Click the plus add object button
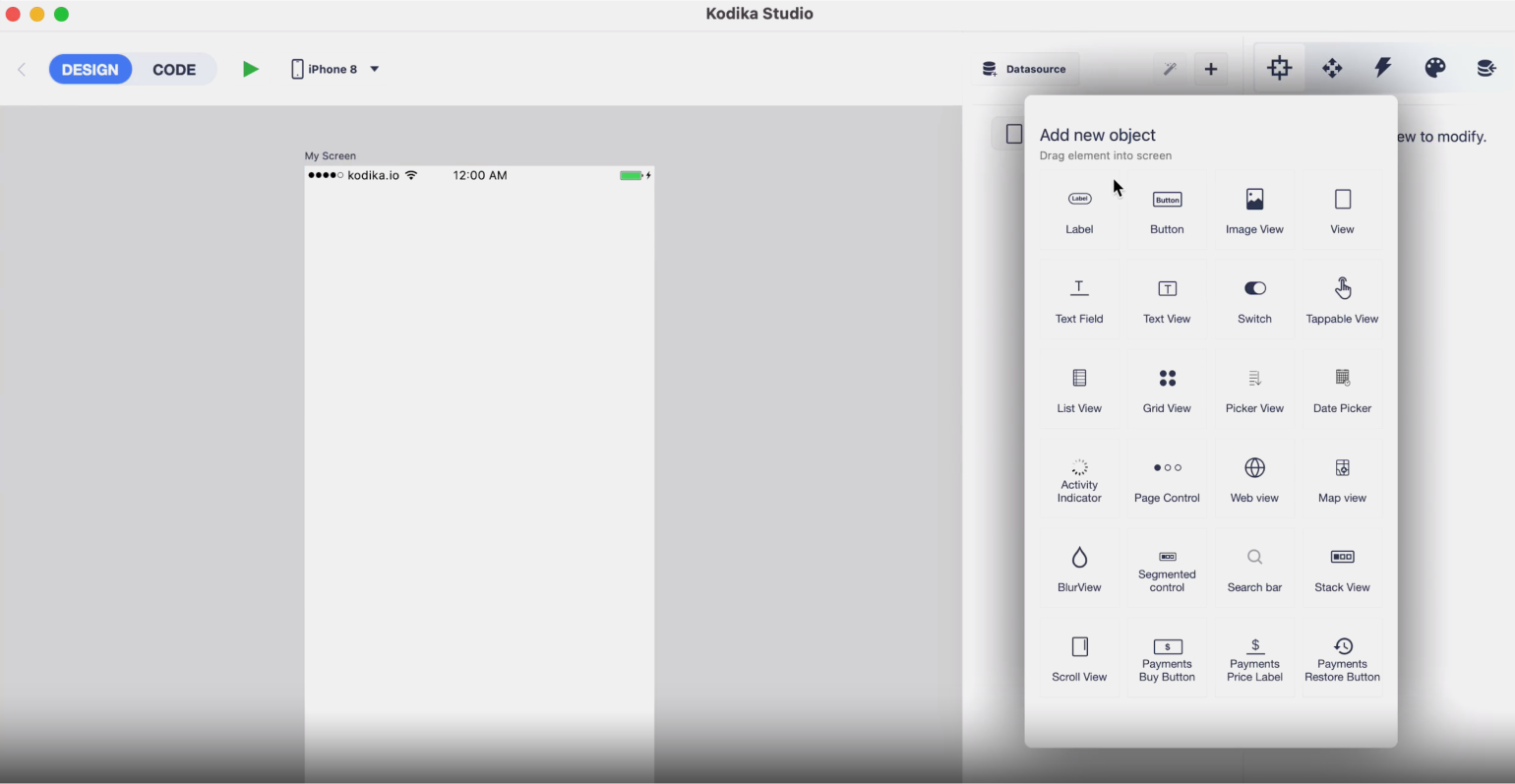Screen dimensions: 1515x784 click(1211, 69)
